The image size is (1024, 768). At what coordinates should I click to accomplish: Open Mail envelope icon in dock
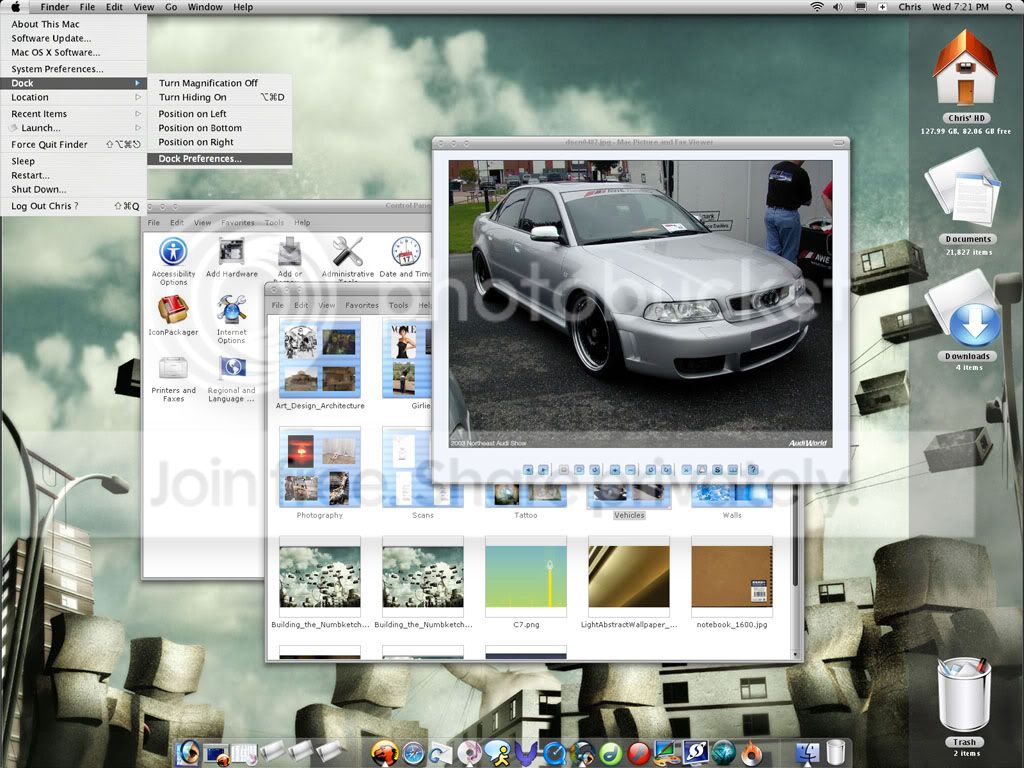point(441,753)
